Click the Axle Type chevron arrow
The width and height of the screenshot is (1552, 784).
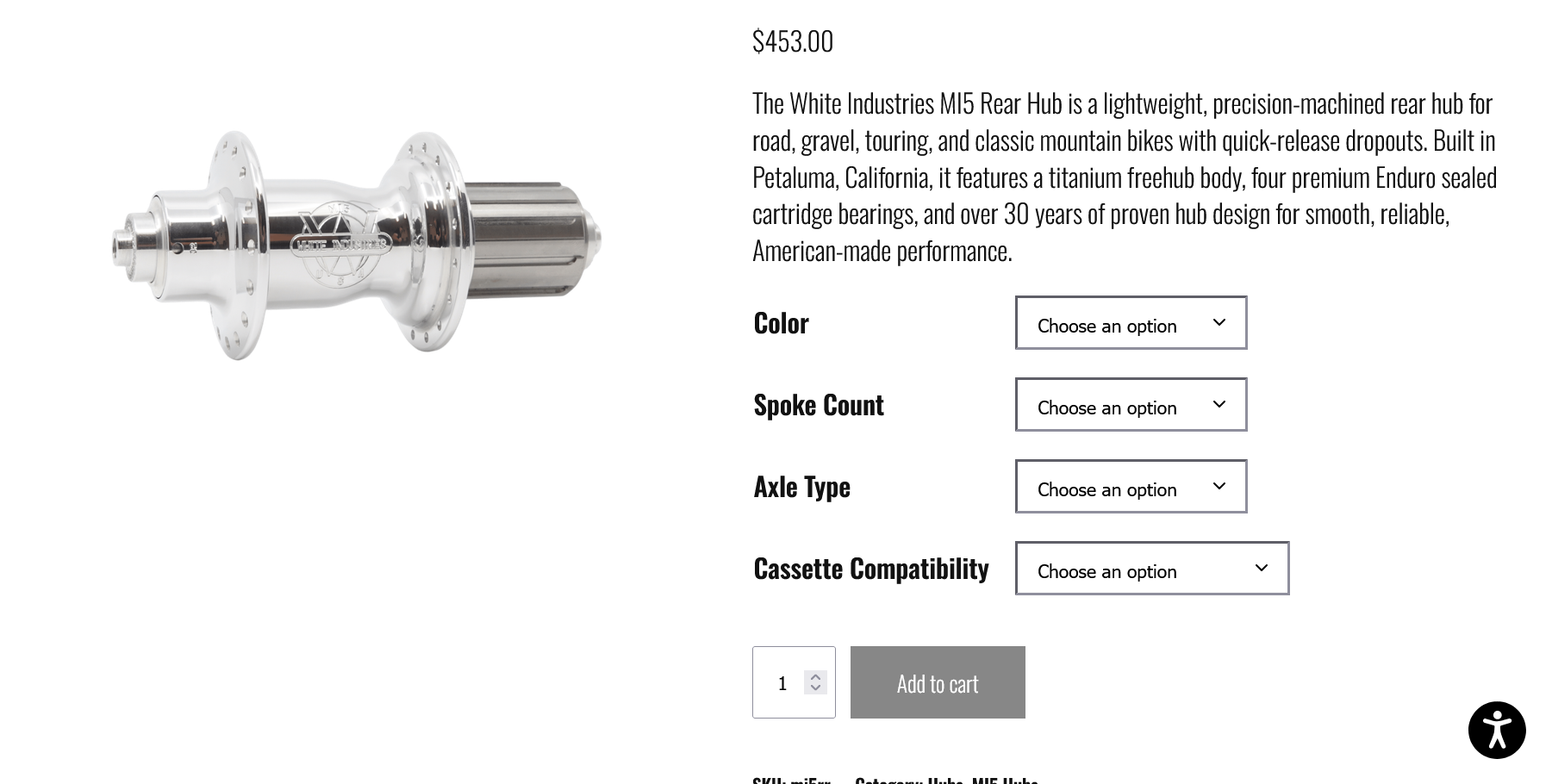tap(1219, 486)
